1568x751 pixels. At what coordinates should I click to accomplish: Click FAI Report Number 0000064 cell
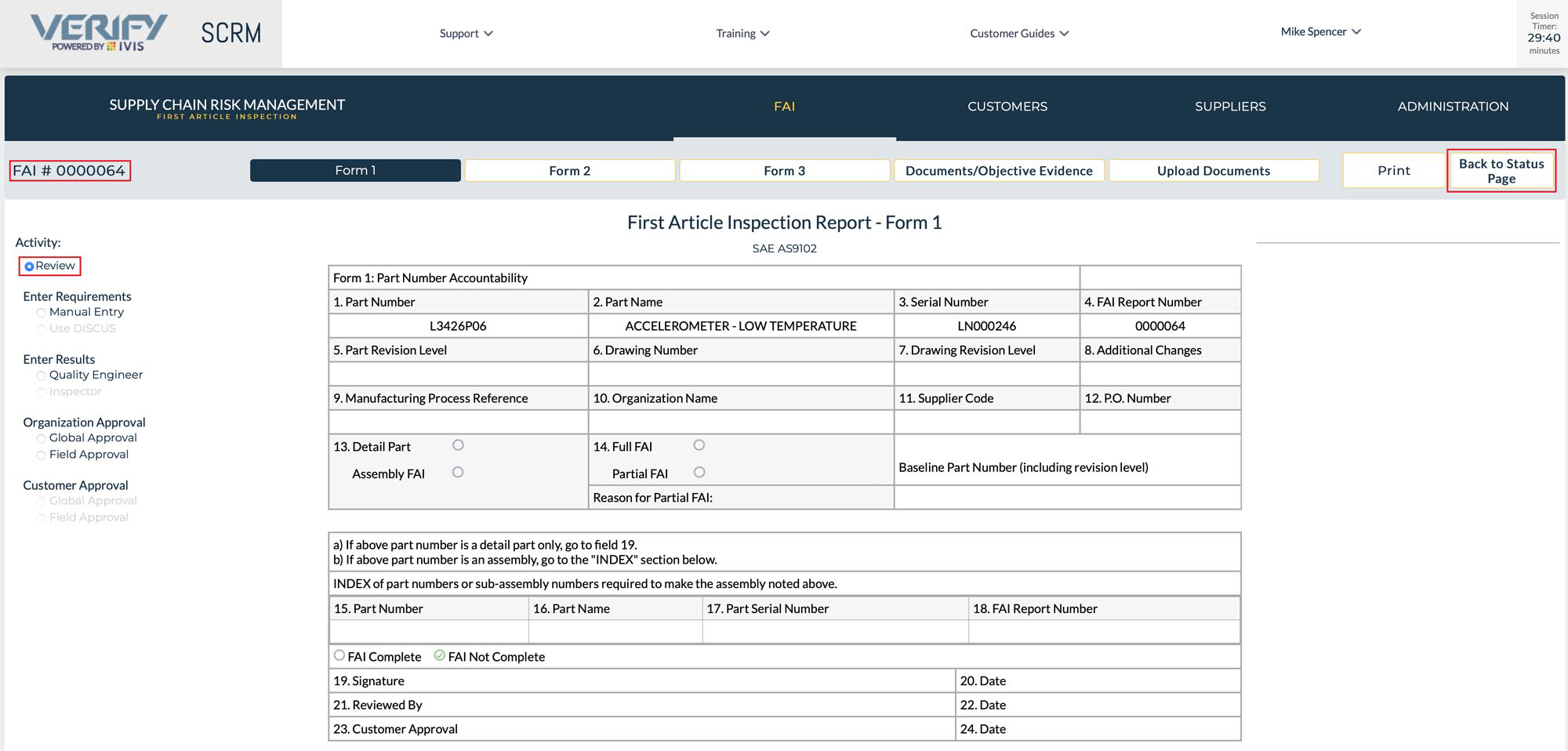[x=1160, y=326]
